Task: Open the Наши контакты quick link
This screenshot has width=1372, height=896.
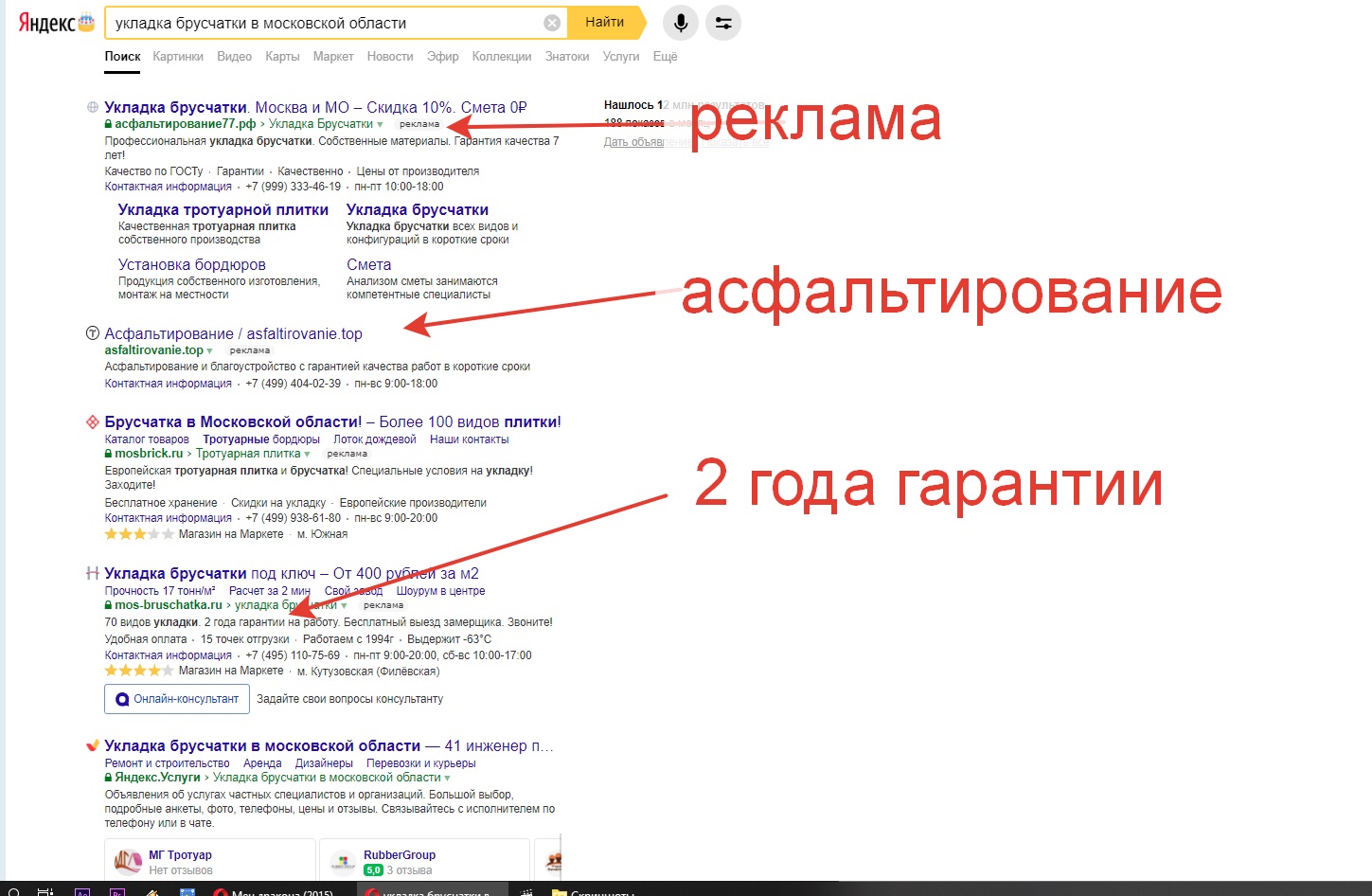Action: [x=470, y=439]
